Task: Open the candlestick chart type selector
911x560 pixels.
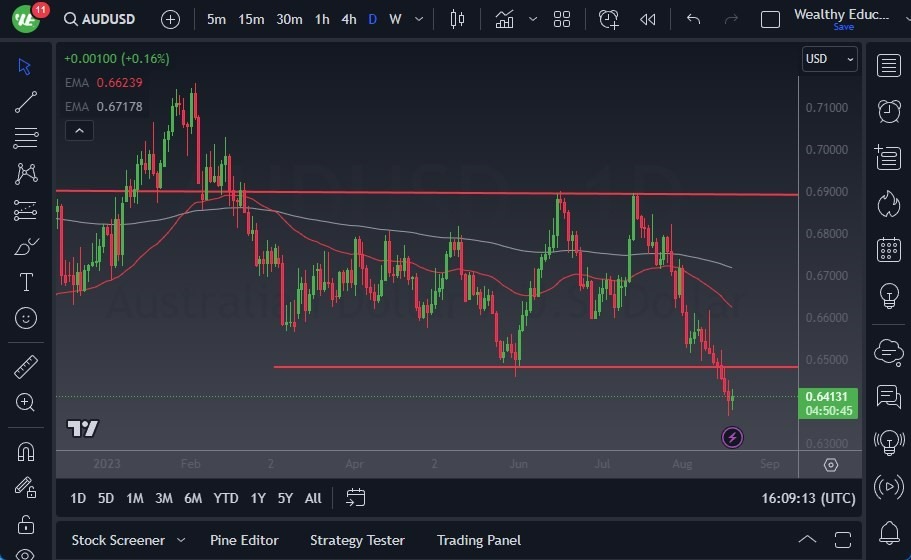Action: click(457, 19)
